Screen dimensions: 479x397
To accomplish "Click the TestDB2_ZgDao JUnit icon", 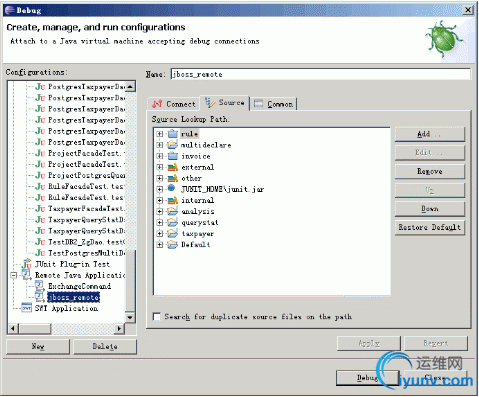I will click(40, 242).
